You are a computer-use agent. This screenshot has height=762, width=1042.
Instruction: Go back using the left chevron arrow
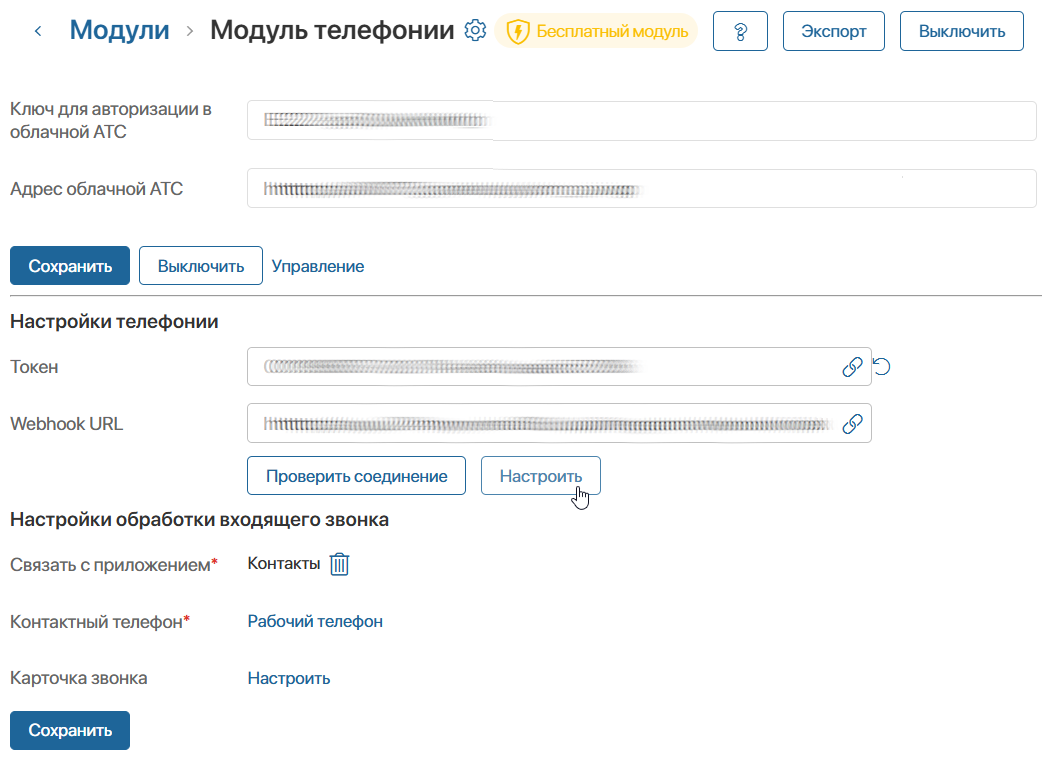(x=38, y=31)
